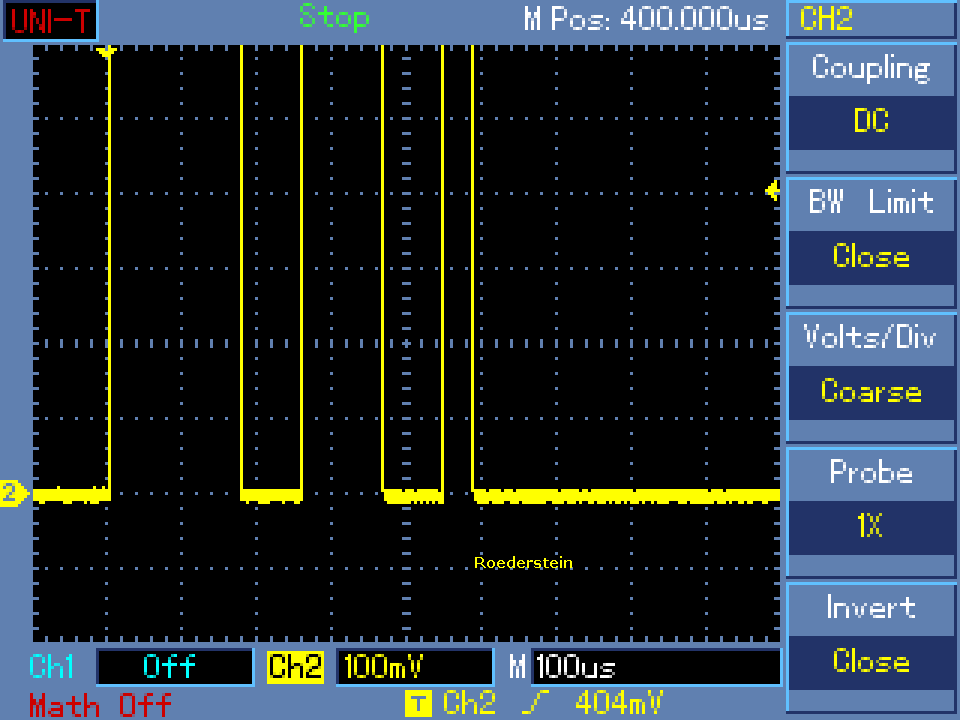Click the highlighted Ch2 channel label
The width and height of the screenshot is (960, 720).
pyautogui.click(x=295, y=667)
